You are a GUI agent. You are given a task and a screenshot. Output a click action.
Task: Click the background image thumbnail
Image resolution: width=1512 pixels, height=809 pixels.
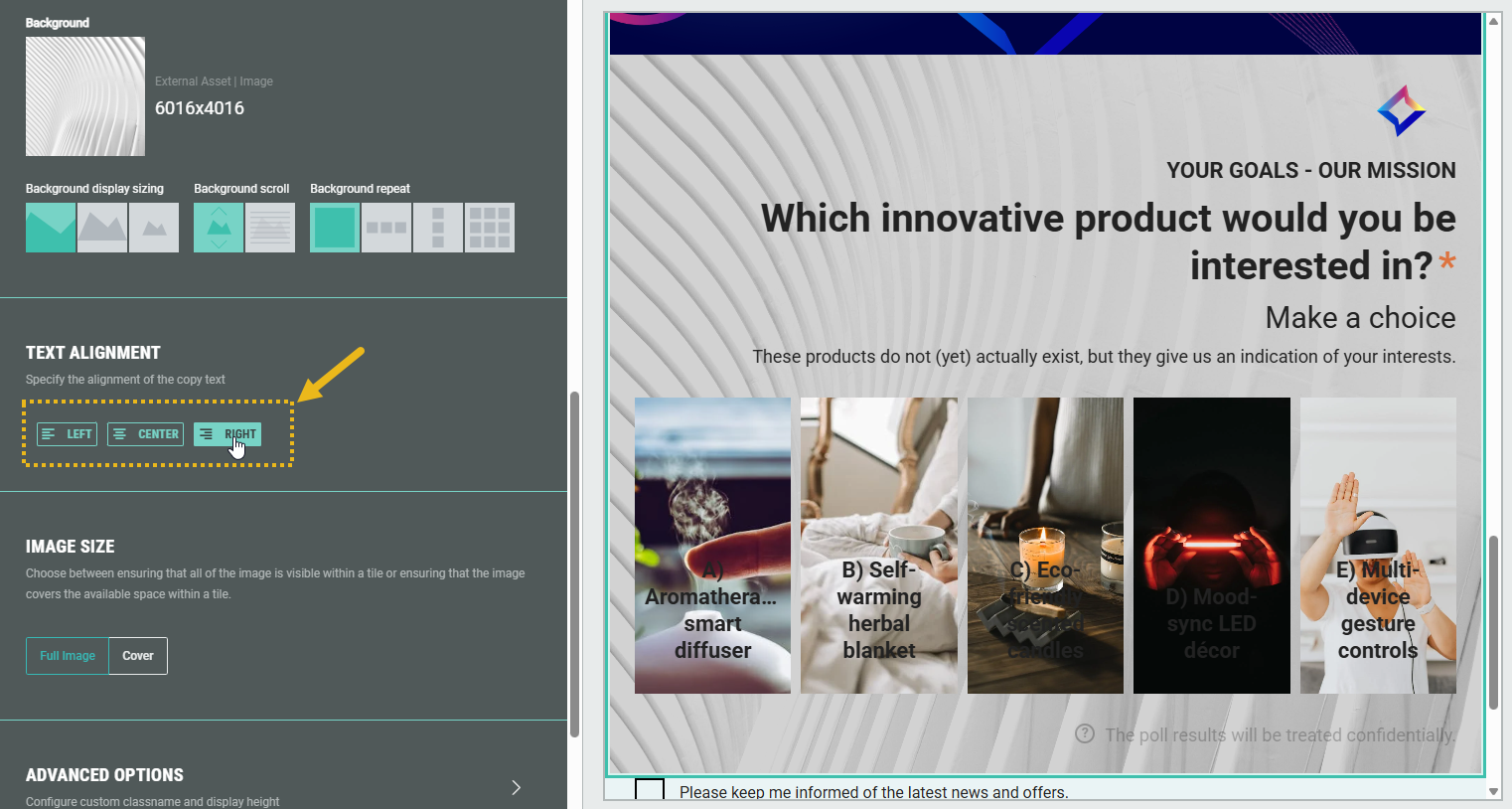[85, 96]
